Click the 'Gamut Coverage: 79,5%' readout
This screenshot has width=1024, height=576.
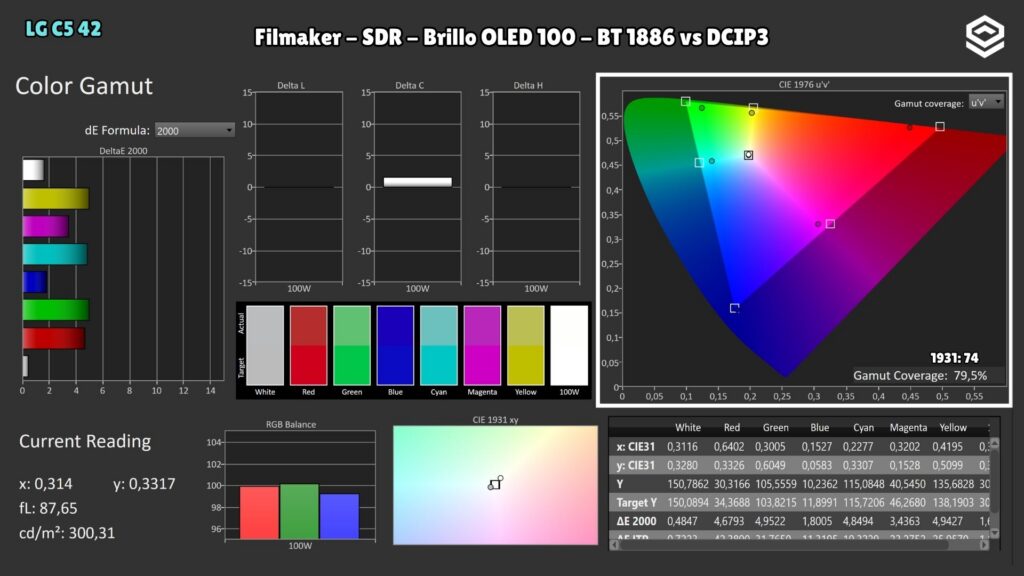click(x=920, y=376)
